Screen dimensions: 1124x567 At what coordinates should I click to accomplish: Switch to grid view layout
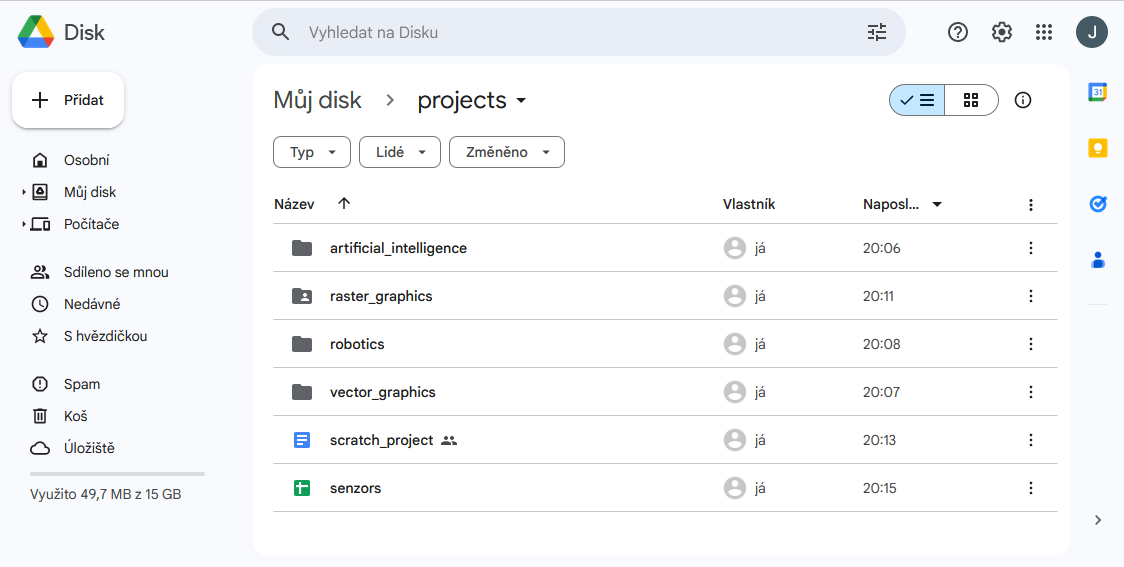[971, 100]
